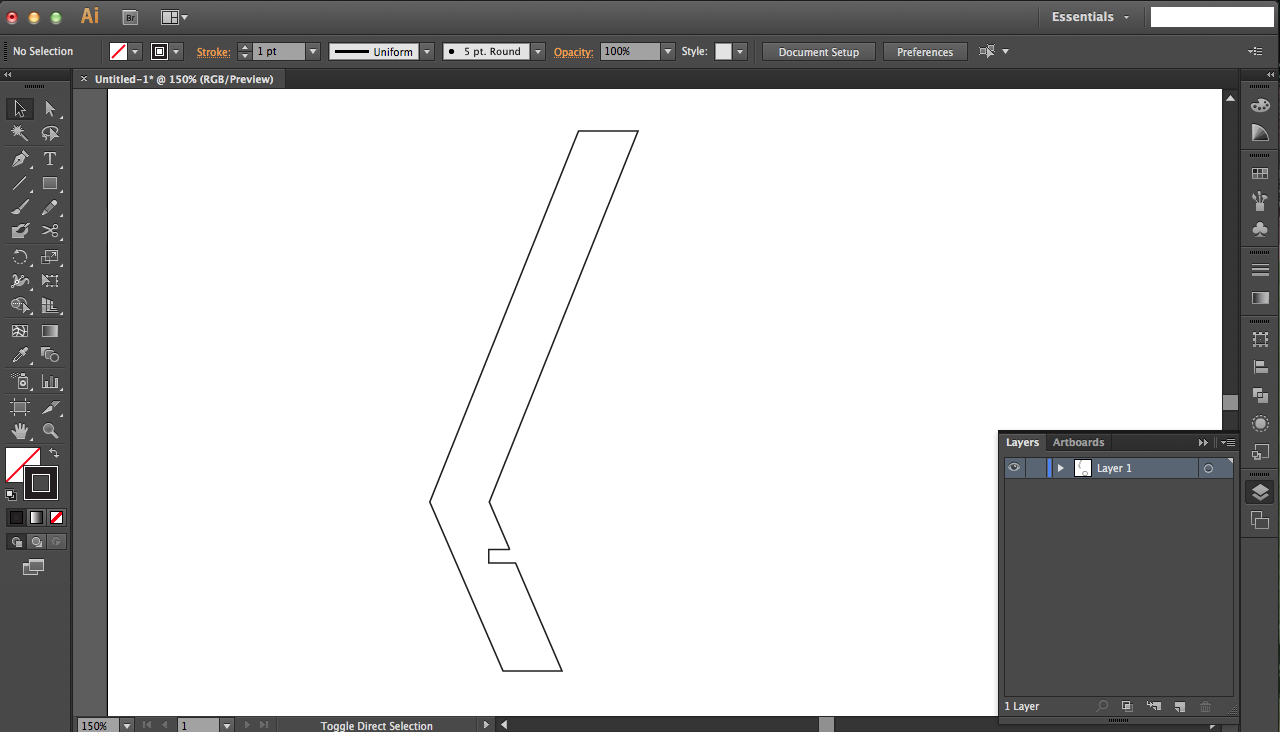The width and height of the screenshot is (1280, 732).
Task: Choose the Scissors tool
Action: coord(50,231)
